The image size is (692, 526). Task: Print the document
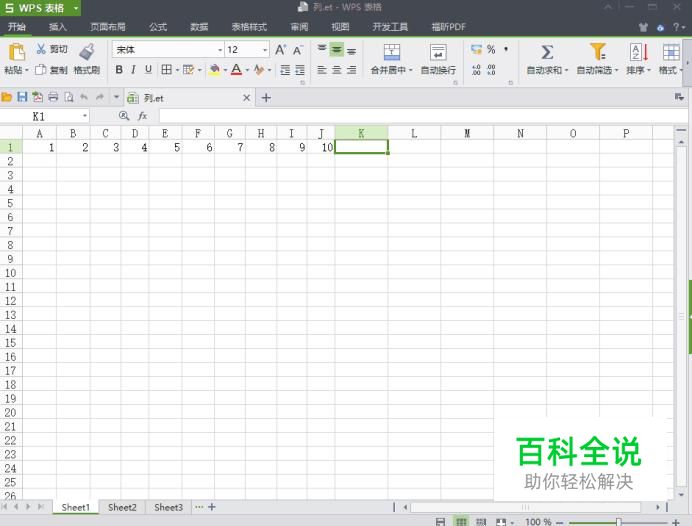pyautogui.click(x=53, y=97)
